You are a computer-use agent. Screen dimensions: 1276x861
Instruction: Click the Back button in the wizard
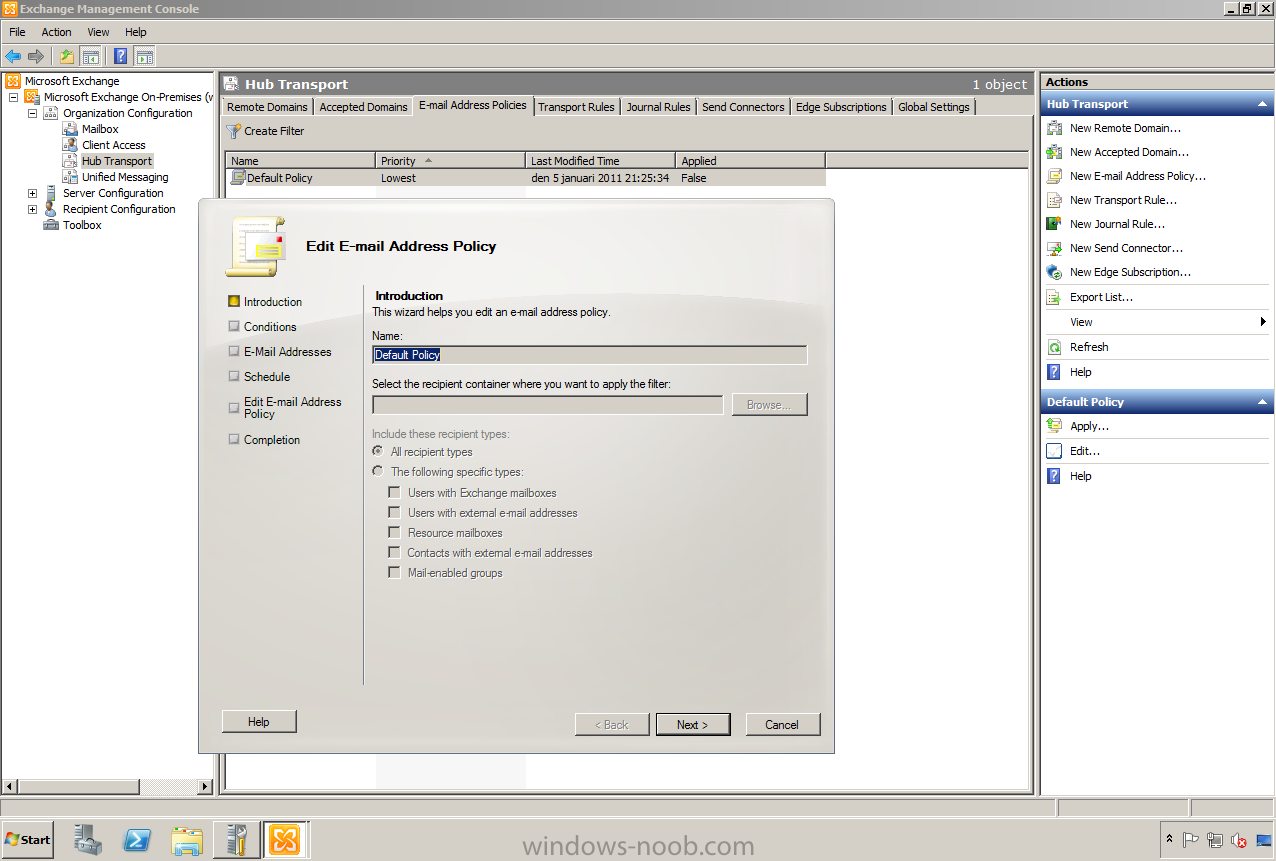coord(612,725)
